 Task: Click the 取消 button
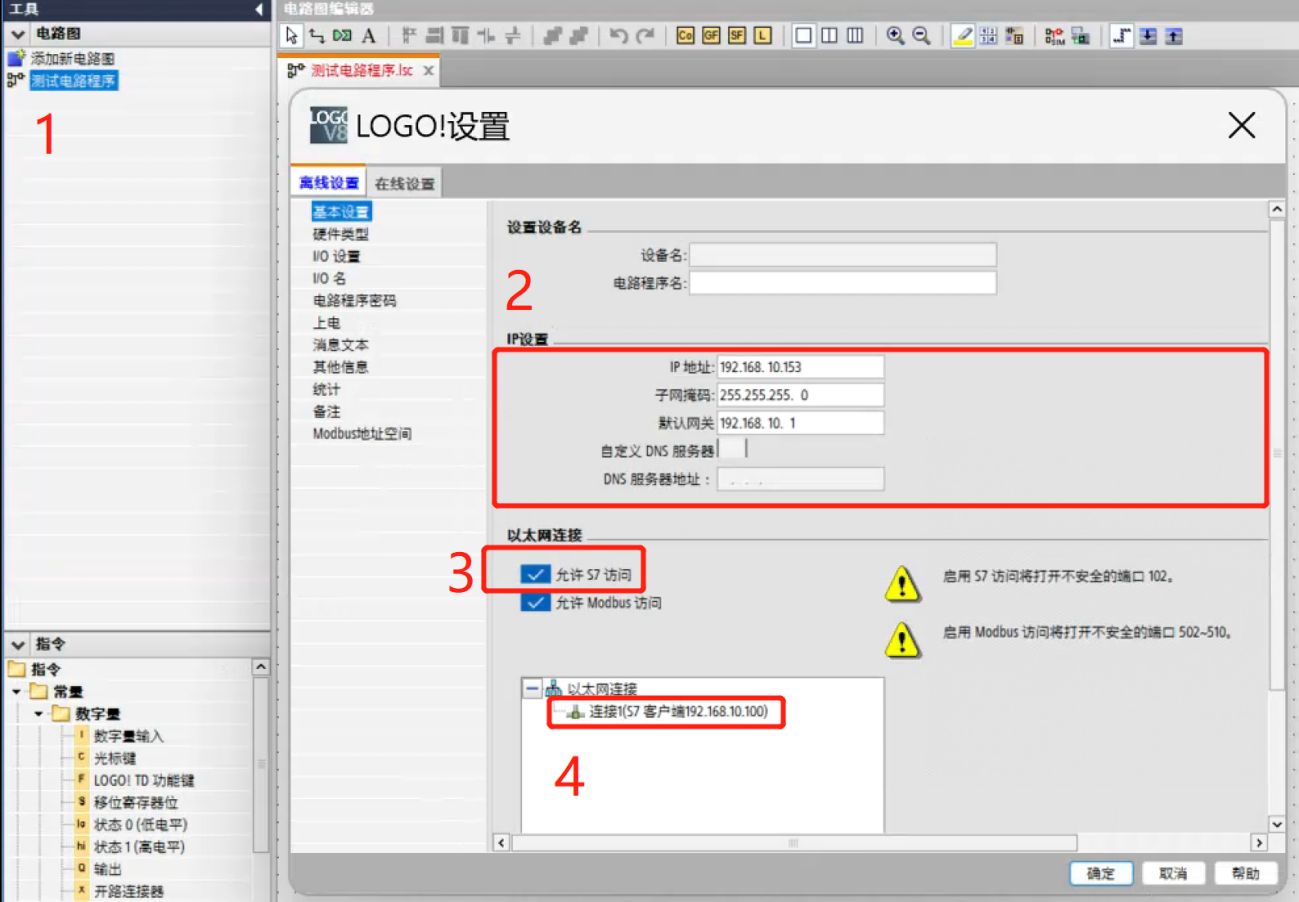[1173, 873]
